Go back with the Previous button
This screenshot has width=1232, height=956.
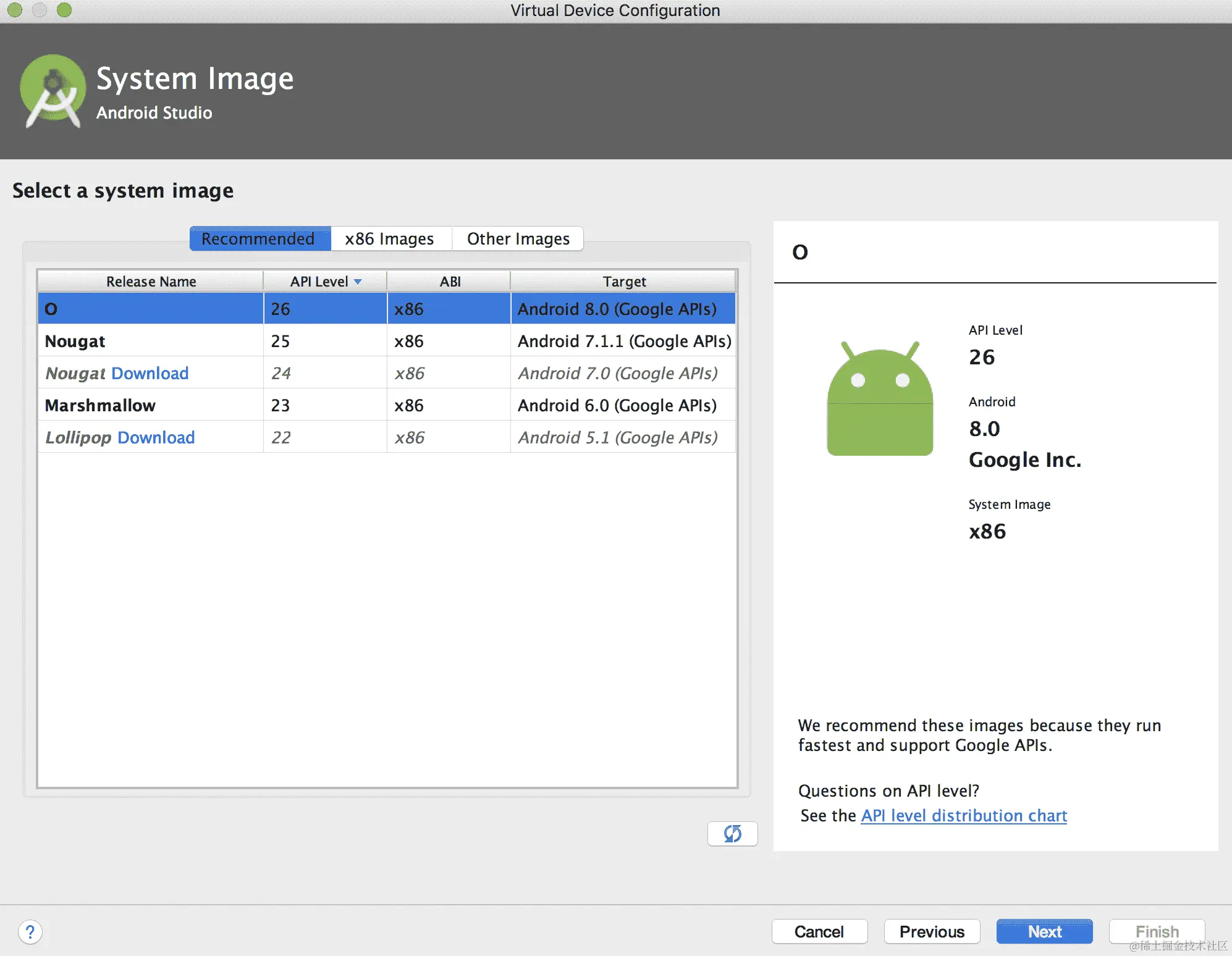[931, 931]
